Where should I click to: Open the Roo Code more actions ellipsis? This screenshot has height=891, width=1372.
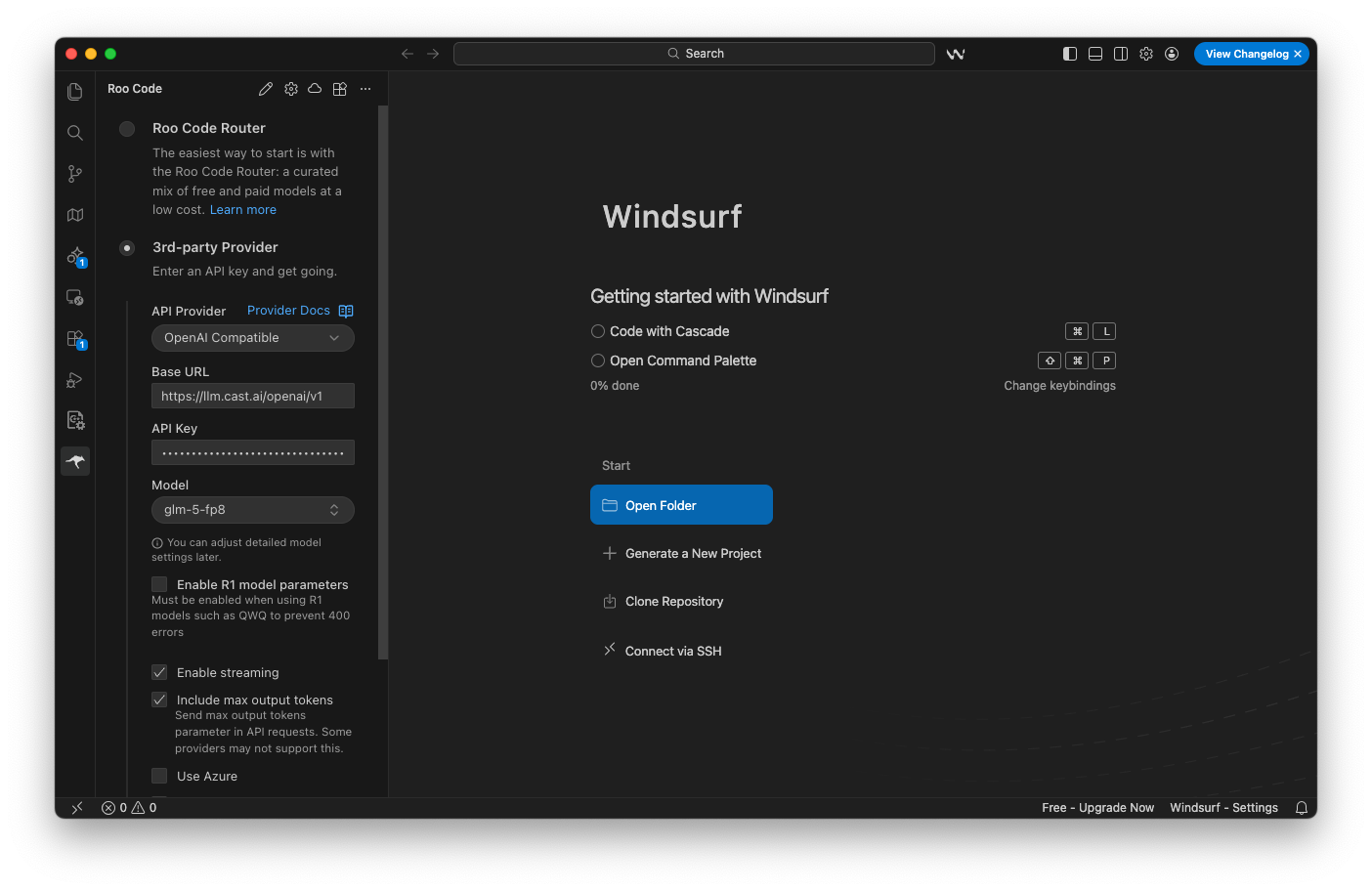point(365,89)
